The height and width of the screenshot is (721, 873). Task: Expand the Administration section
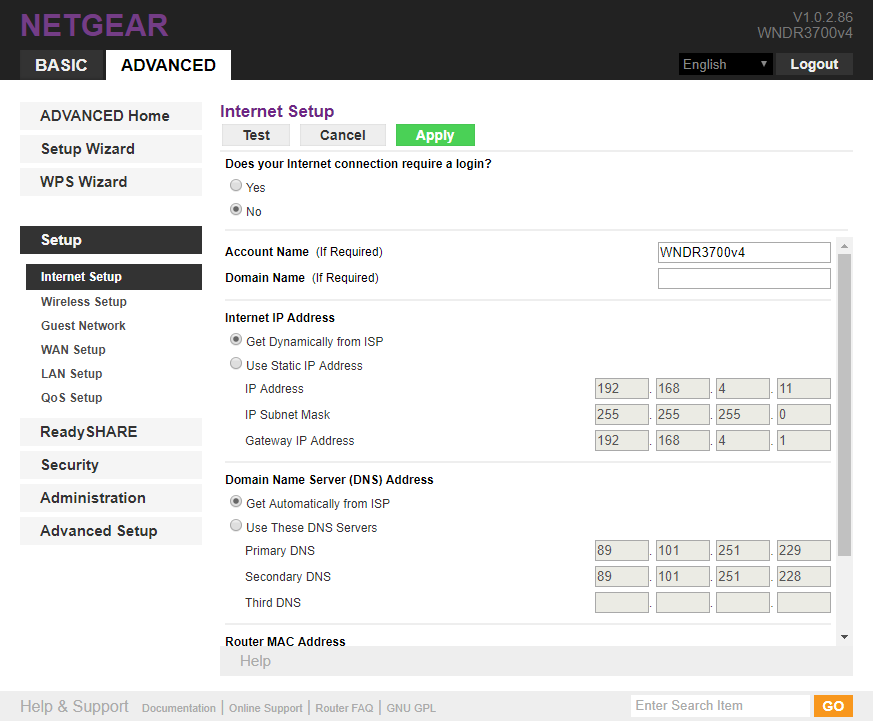tap(111, 498)
